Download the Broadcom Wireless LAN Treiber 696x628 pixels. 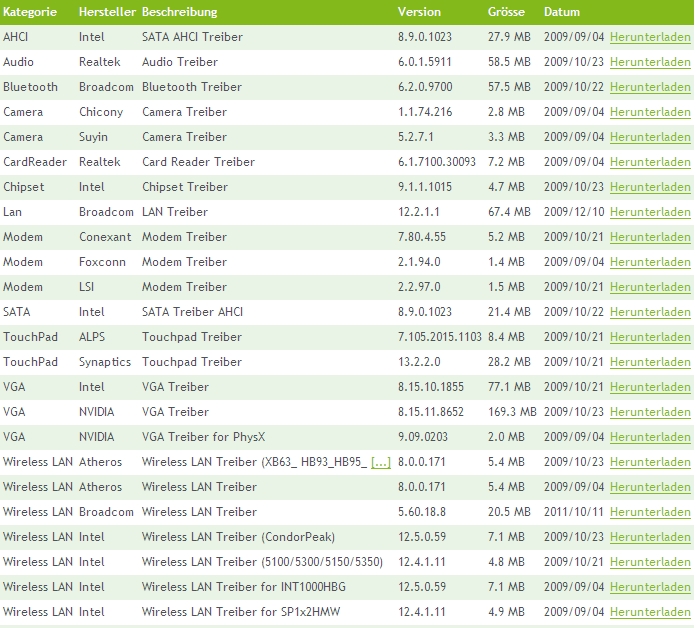point(650,512)
